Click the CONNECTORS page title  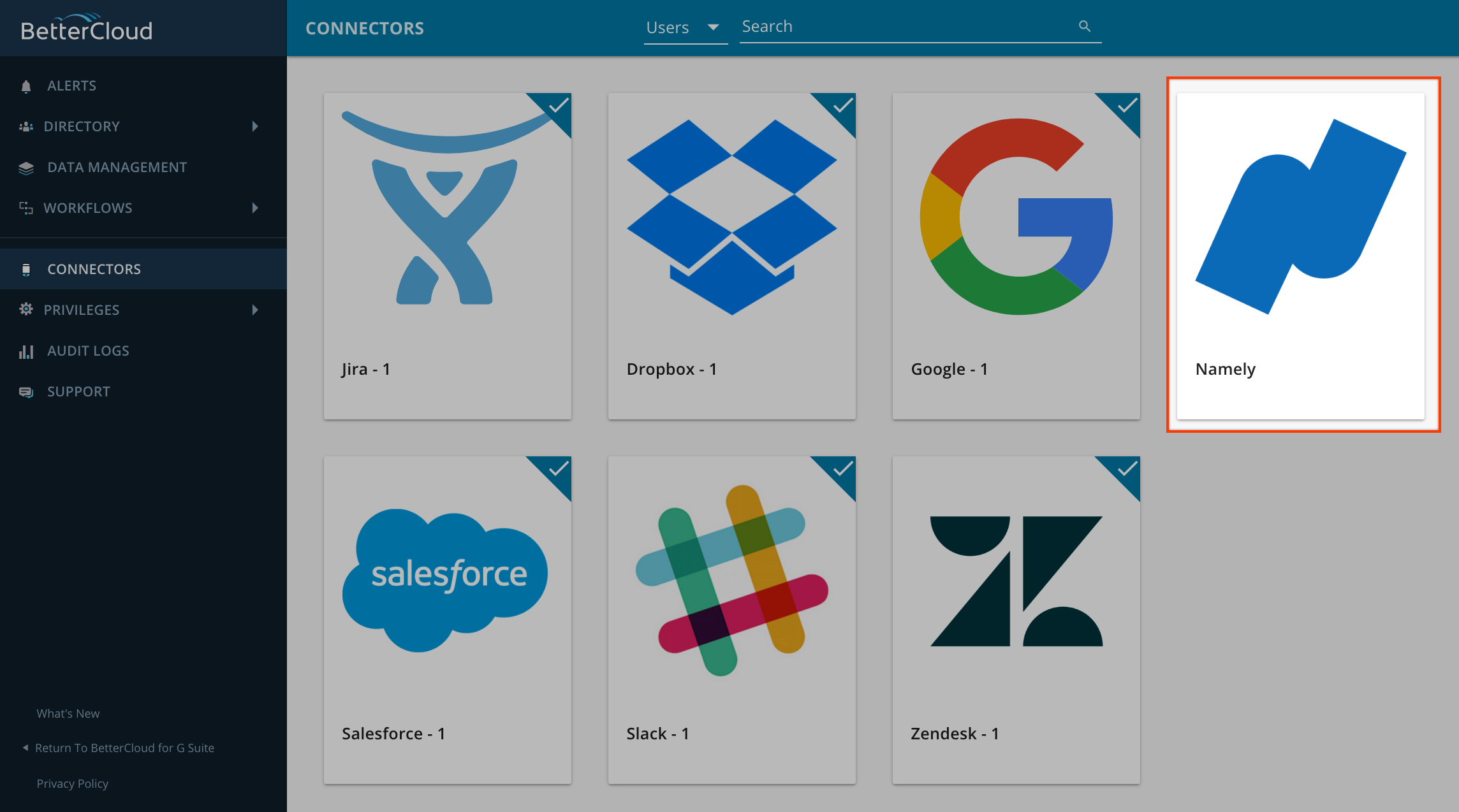(x=365, y=28)
